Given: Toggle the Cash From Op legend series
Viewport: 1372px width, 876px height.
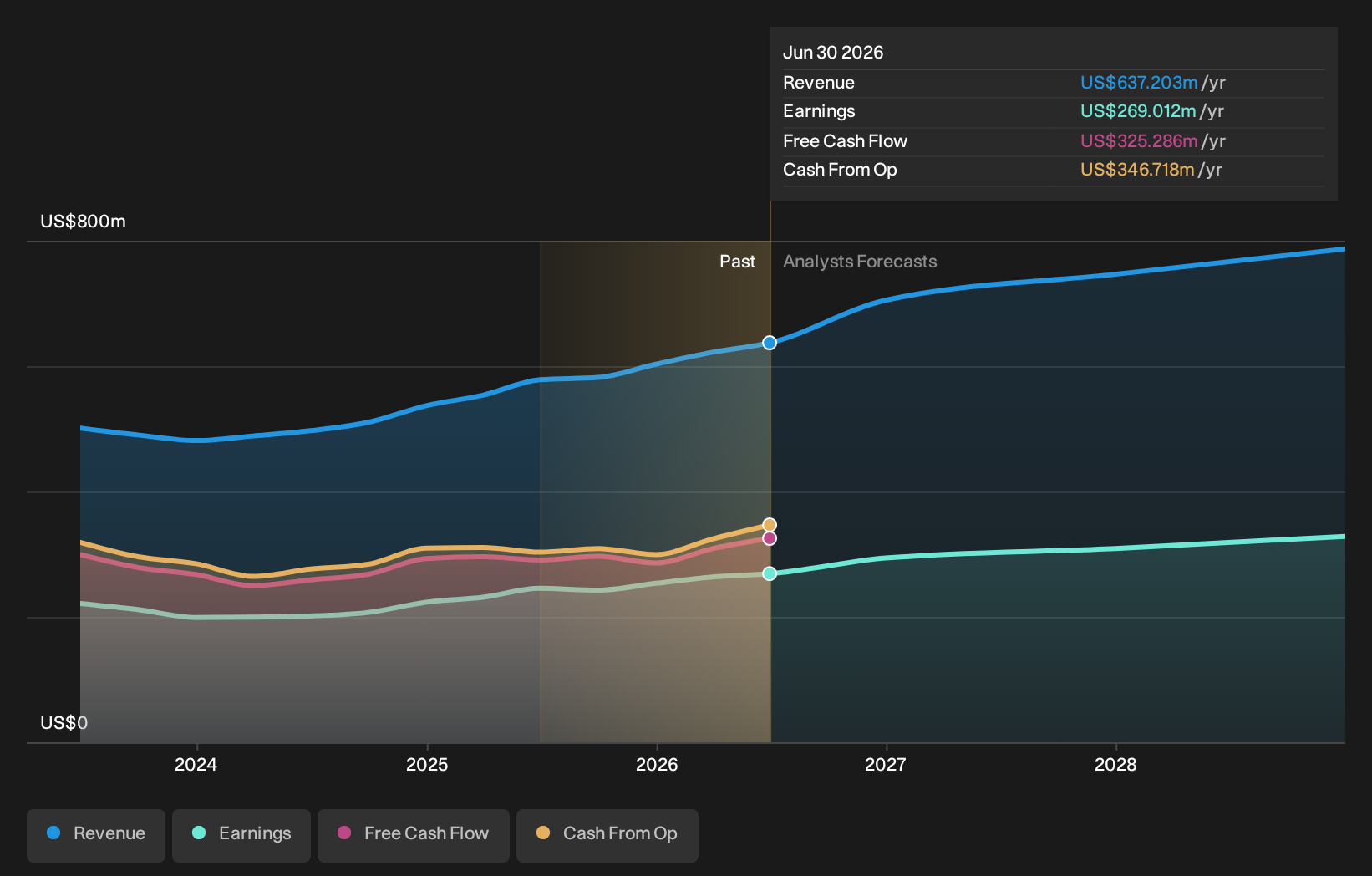Looking at the screenshot, I should pyautogui.click(x=607, y=835).
